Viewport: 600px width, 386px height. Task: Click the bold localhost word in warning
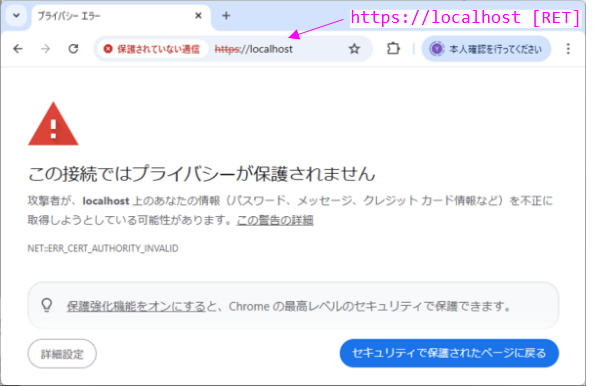point(106,201)
